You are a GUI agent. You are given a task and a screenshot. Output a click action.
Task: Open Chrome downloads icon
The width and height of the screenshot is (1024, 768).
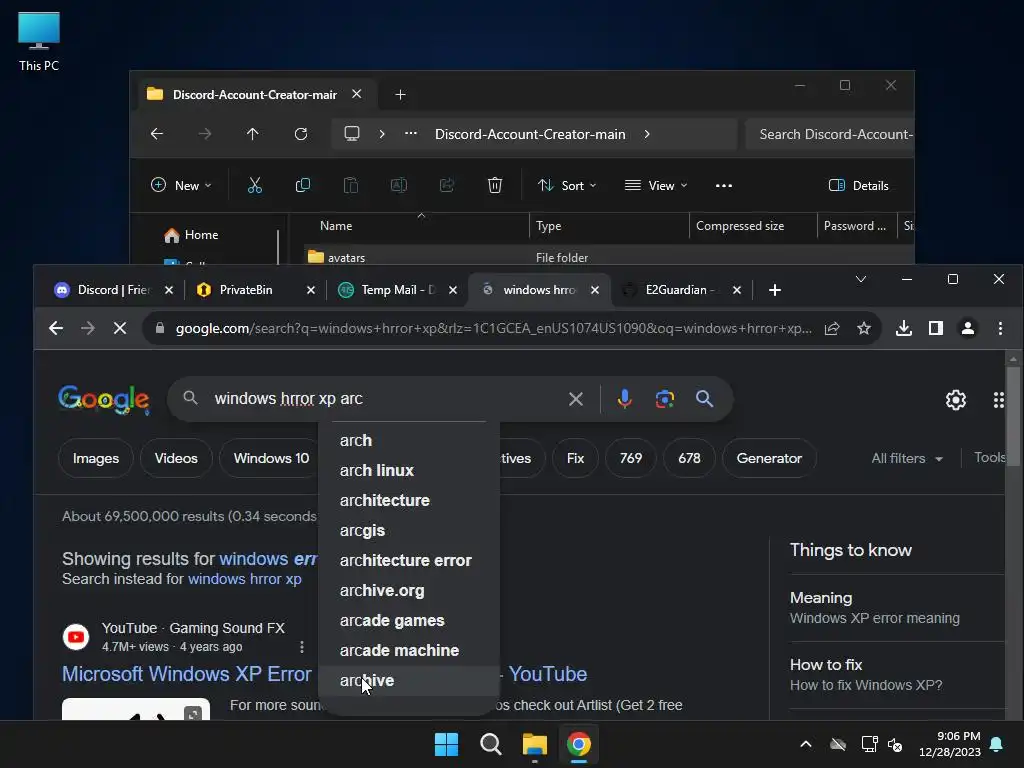904,328
